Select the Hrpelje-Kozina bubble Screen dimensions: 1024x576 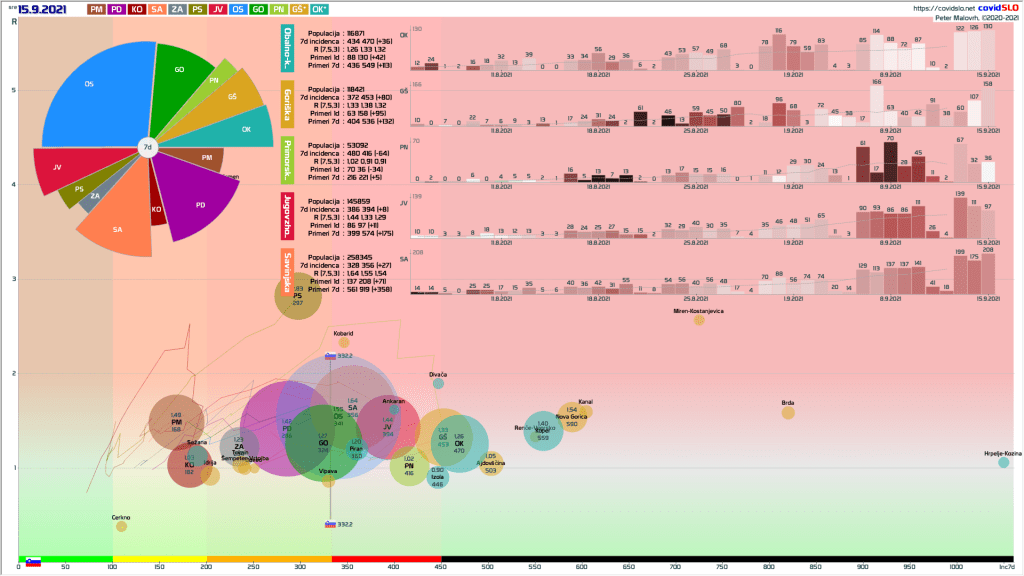pyautogui.click(x=1003, y=462)
